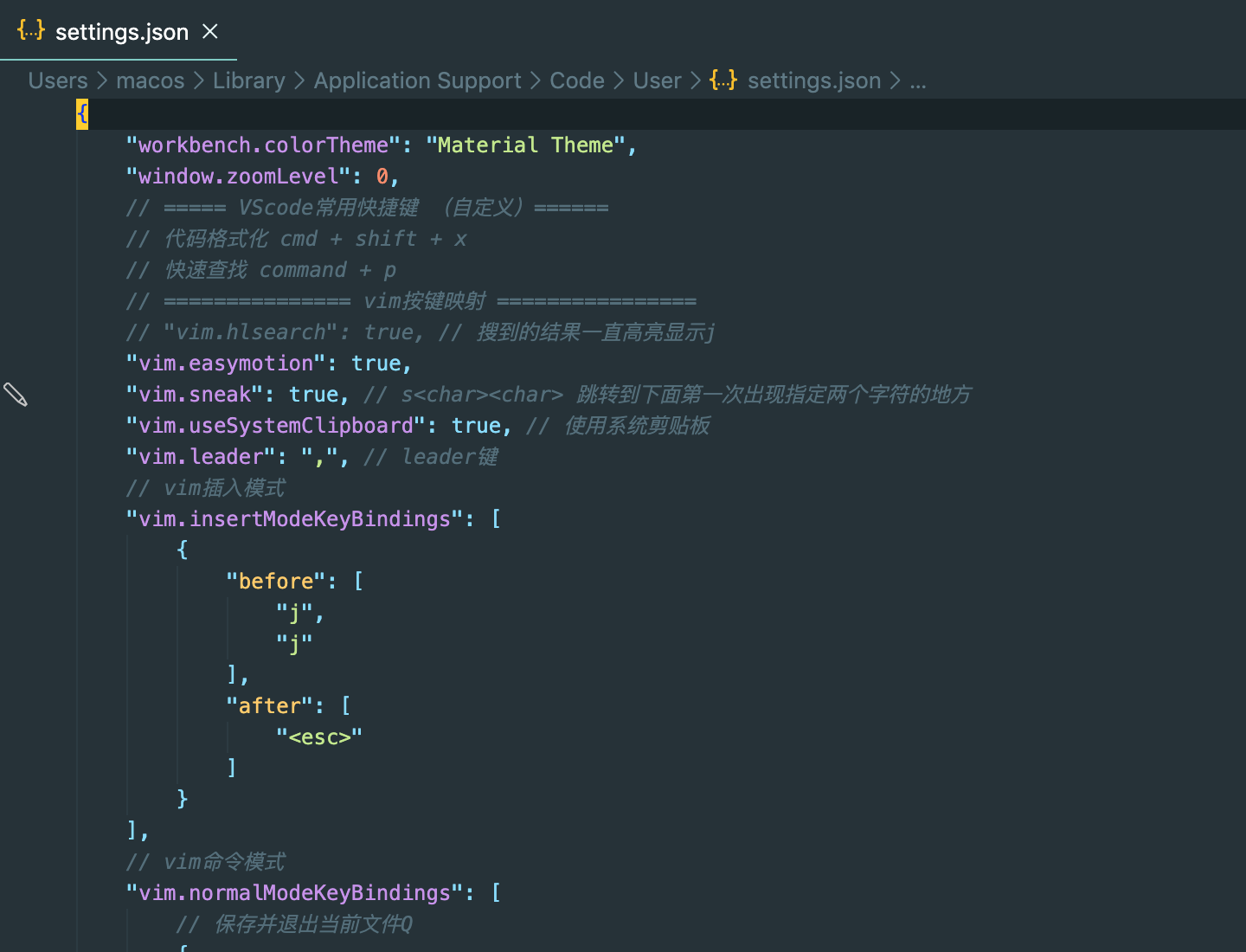Select the settings.json tab
Screen dimensions: 1246x952
[x=121, y=30]
